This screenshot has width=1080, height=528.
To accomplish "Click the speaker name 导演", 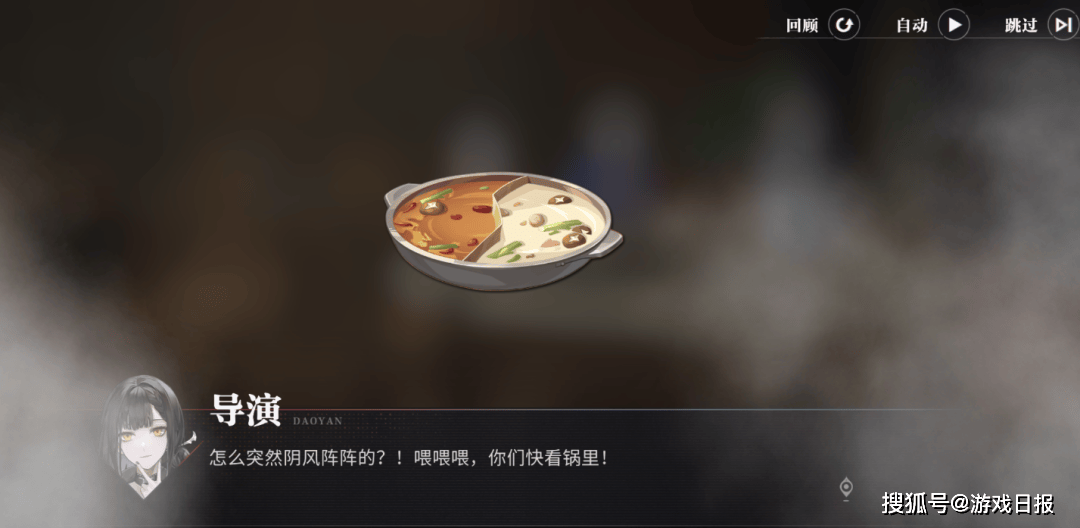I will tap(246, 410).
